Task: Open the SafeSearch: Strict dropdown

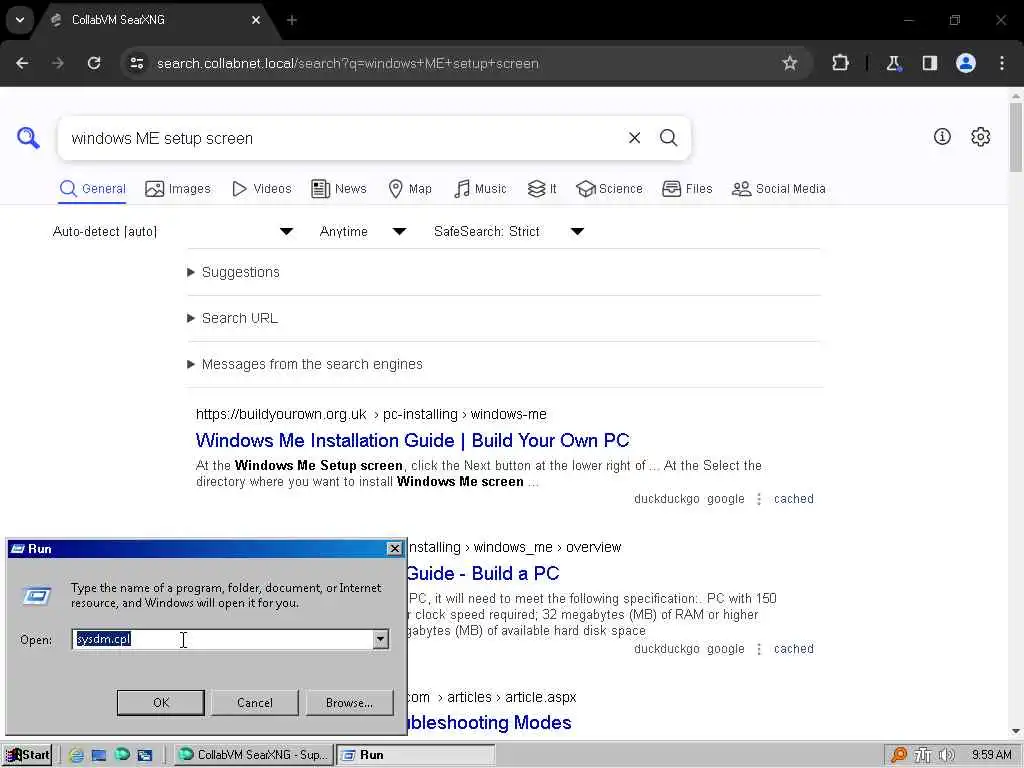Action: click(509, 231)
